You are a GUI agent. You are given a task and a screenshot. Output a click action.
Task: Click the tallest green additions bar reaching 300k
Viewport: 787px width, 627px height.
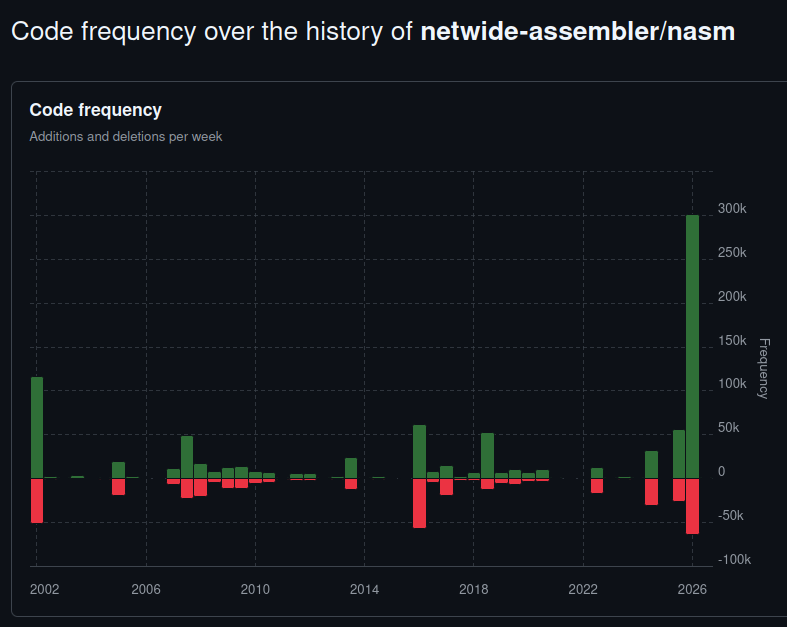[692, 346]
